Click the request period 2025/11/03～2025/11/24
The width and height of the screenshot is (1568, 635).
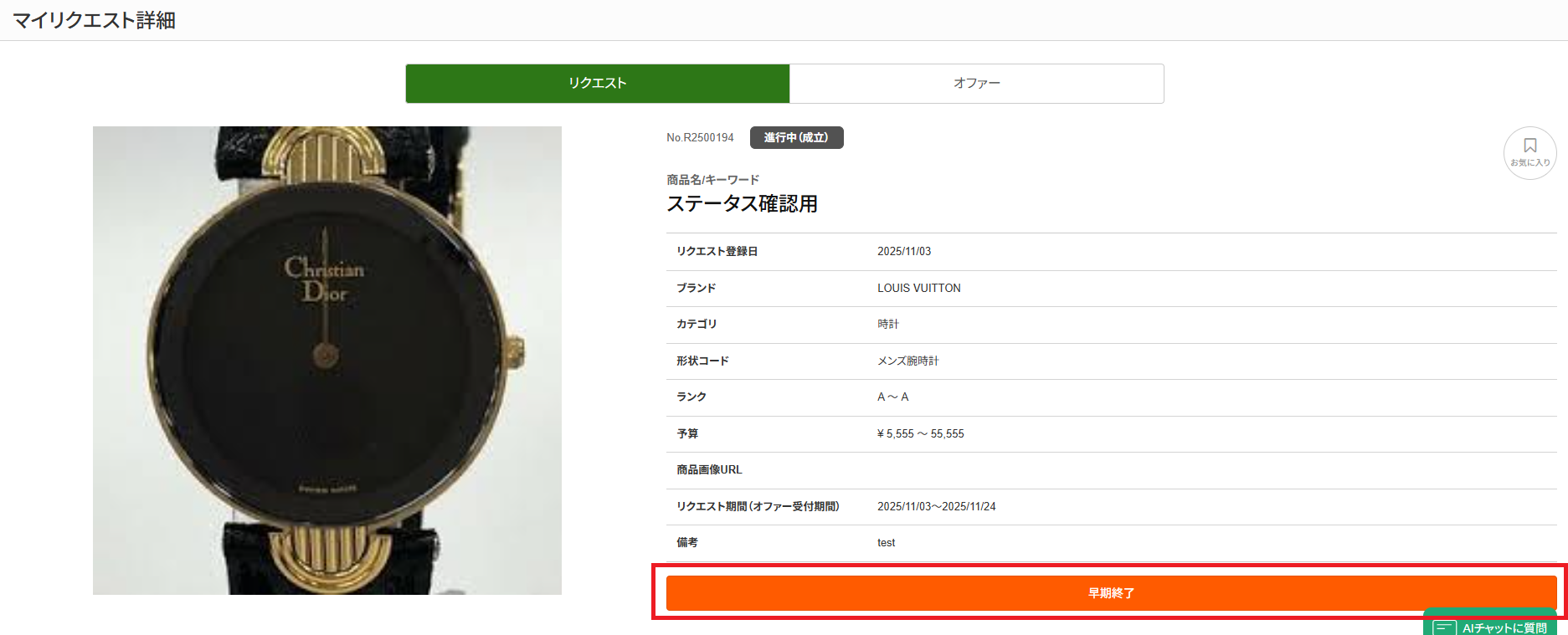pos(936,506)
